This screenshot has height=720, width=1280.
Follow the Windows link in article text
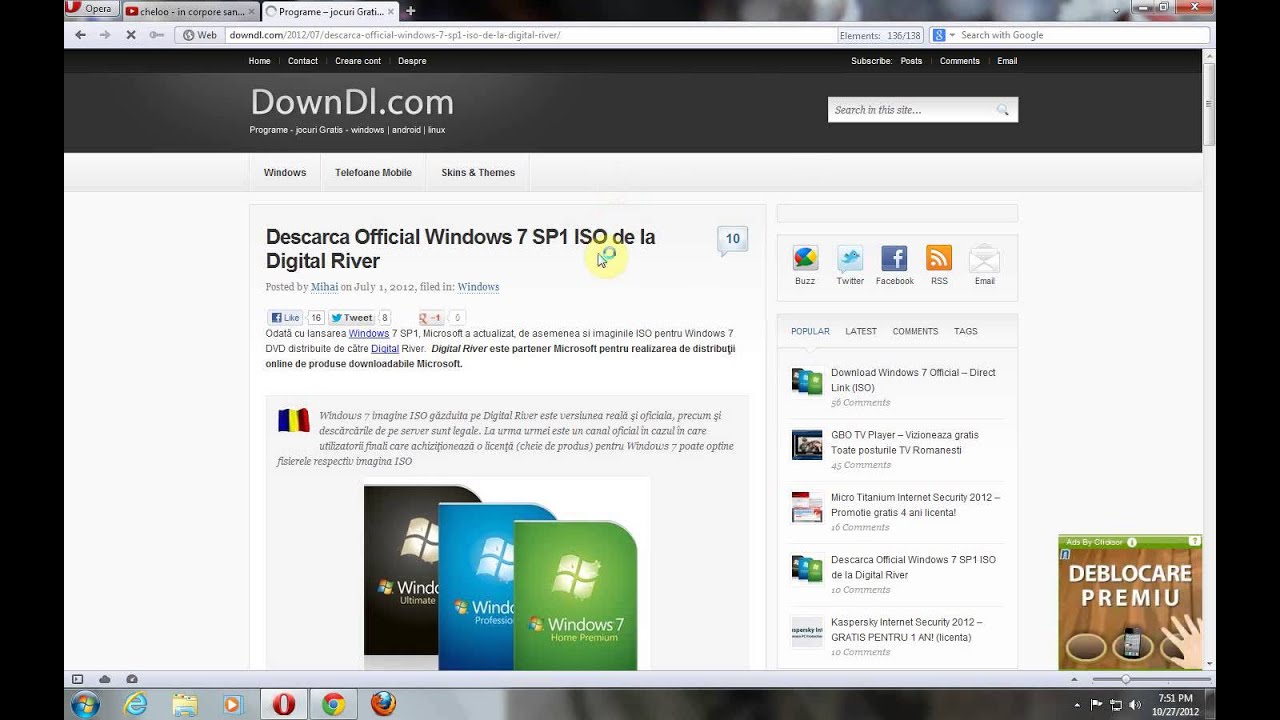(x=369, y=334)
